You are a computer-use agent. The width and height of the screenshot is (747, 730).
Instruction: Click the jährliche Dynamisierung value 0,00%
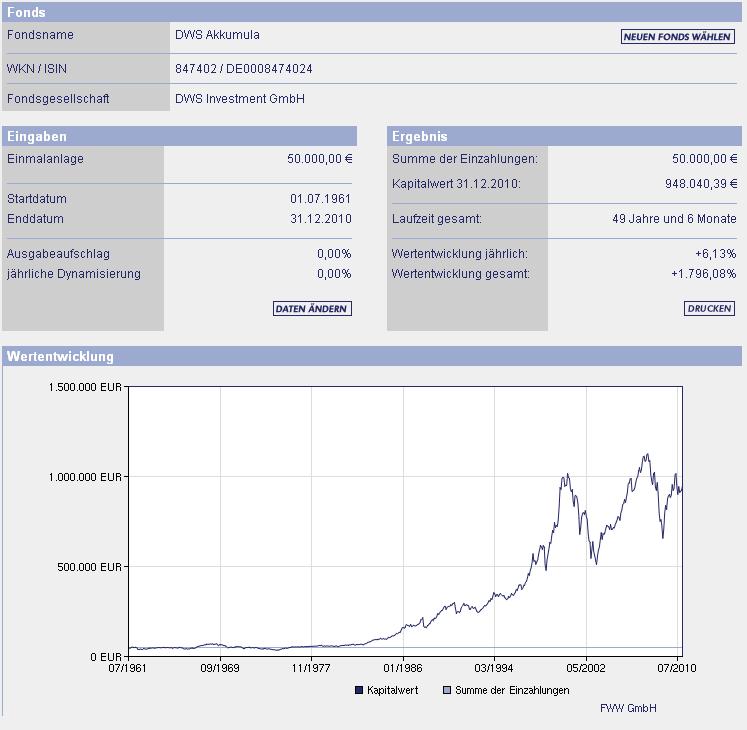click(334, 274)
